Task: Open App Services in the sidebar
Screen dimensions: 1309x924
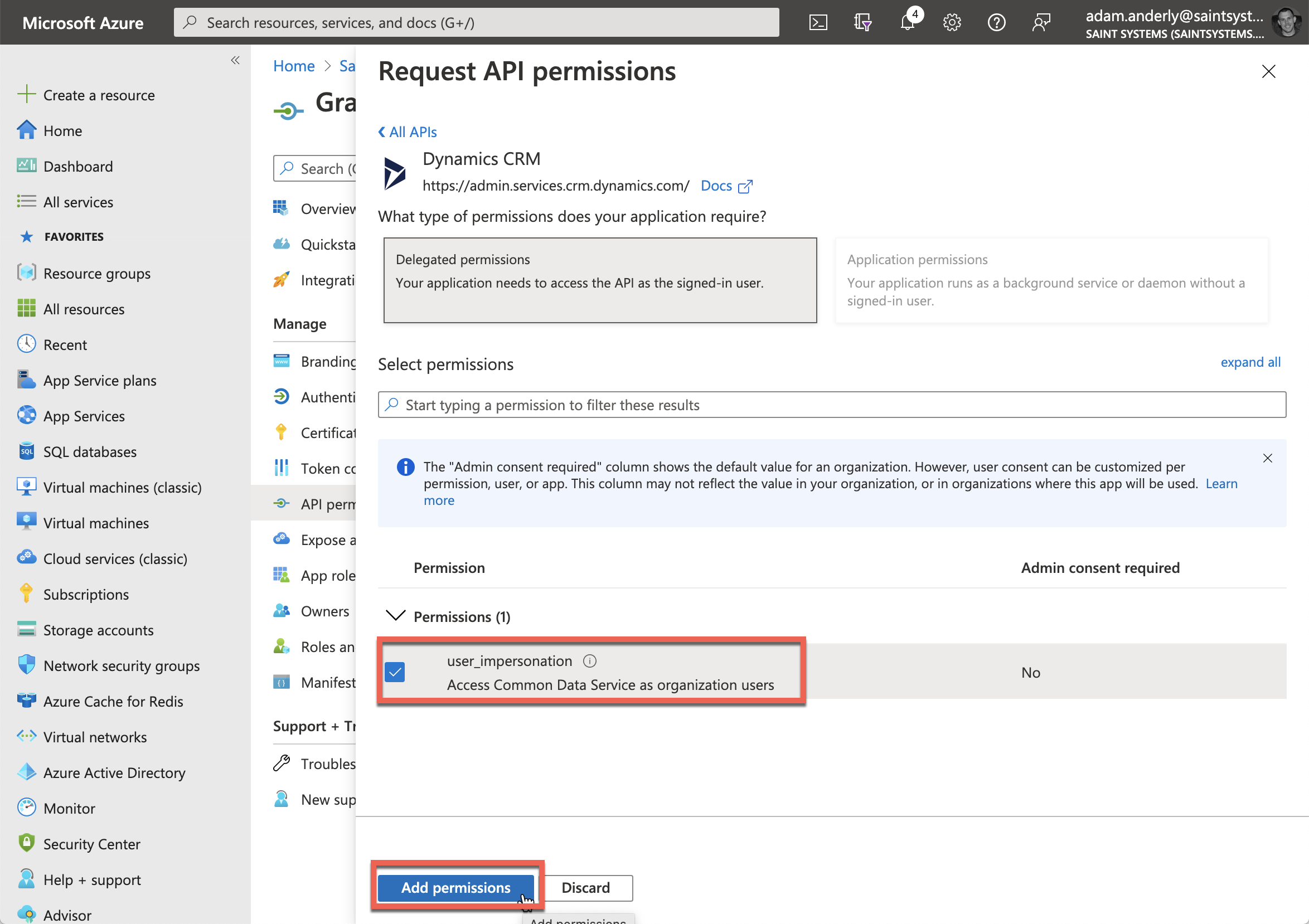Action: (x=84, y=416)
